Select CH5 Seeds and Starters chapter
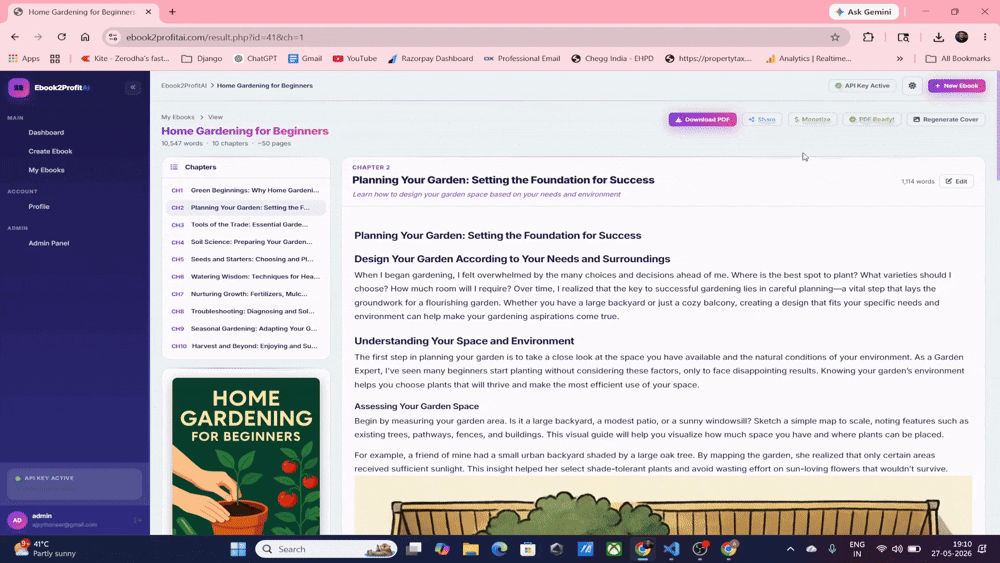This screenshot has height=563, width=1000. click(246, 259)
